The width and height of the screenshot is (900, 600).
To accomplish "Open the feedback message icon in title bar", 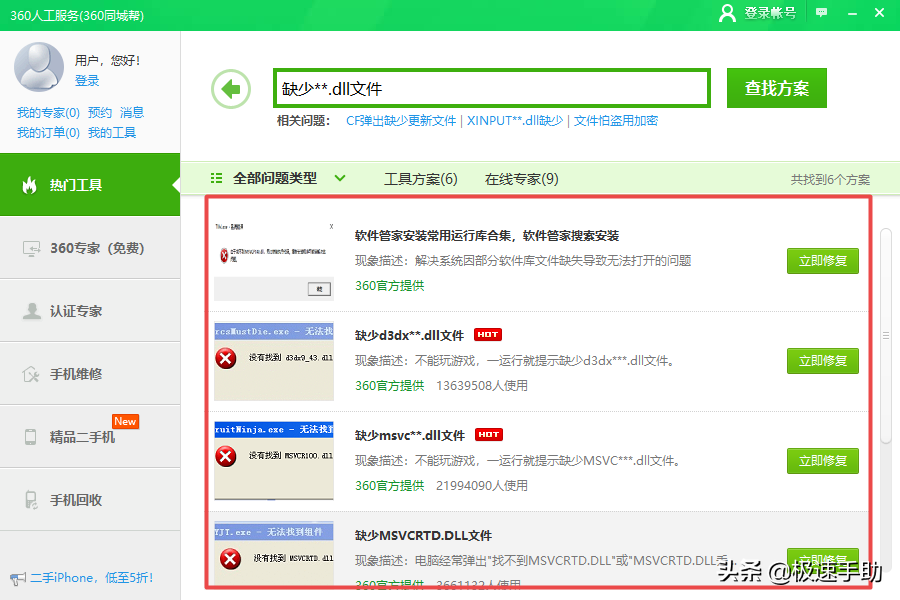I will (x=821, y=13).
